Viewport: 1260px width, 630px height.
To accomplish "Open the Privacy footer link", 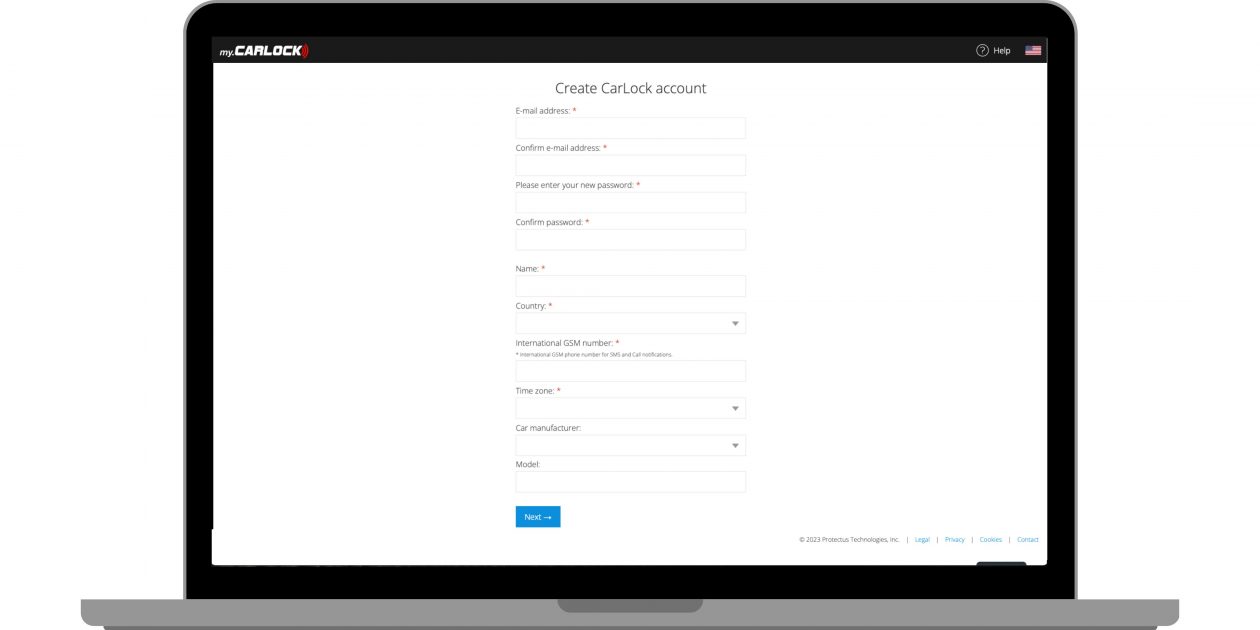I will [x=955, y=540].
